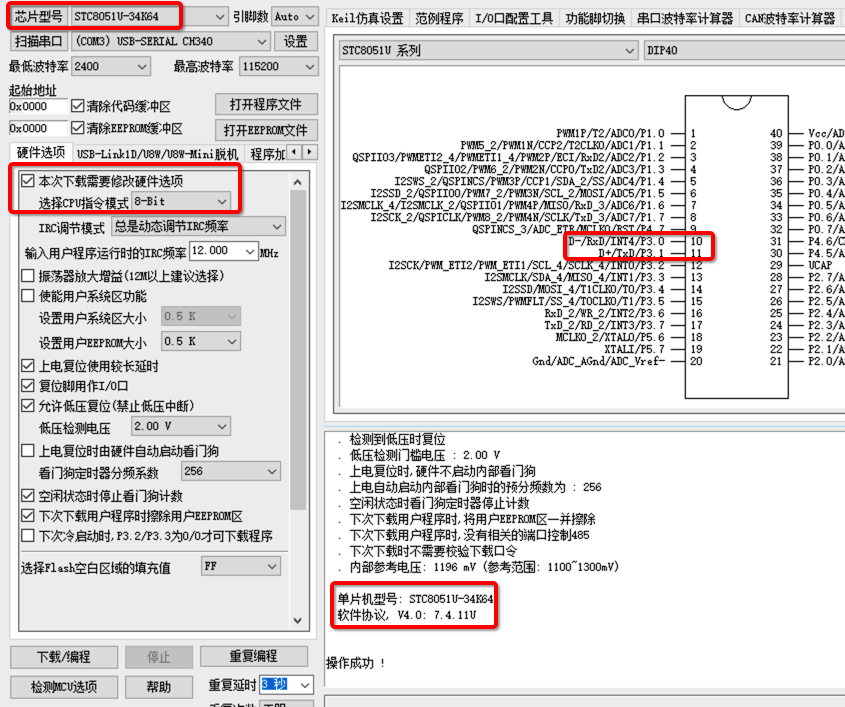Click pin 11 label D+/TxD/P3.1
Screen dimensions: 845x707
pos(631,253)
